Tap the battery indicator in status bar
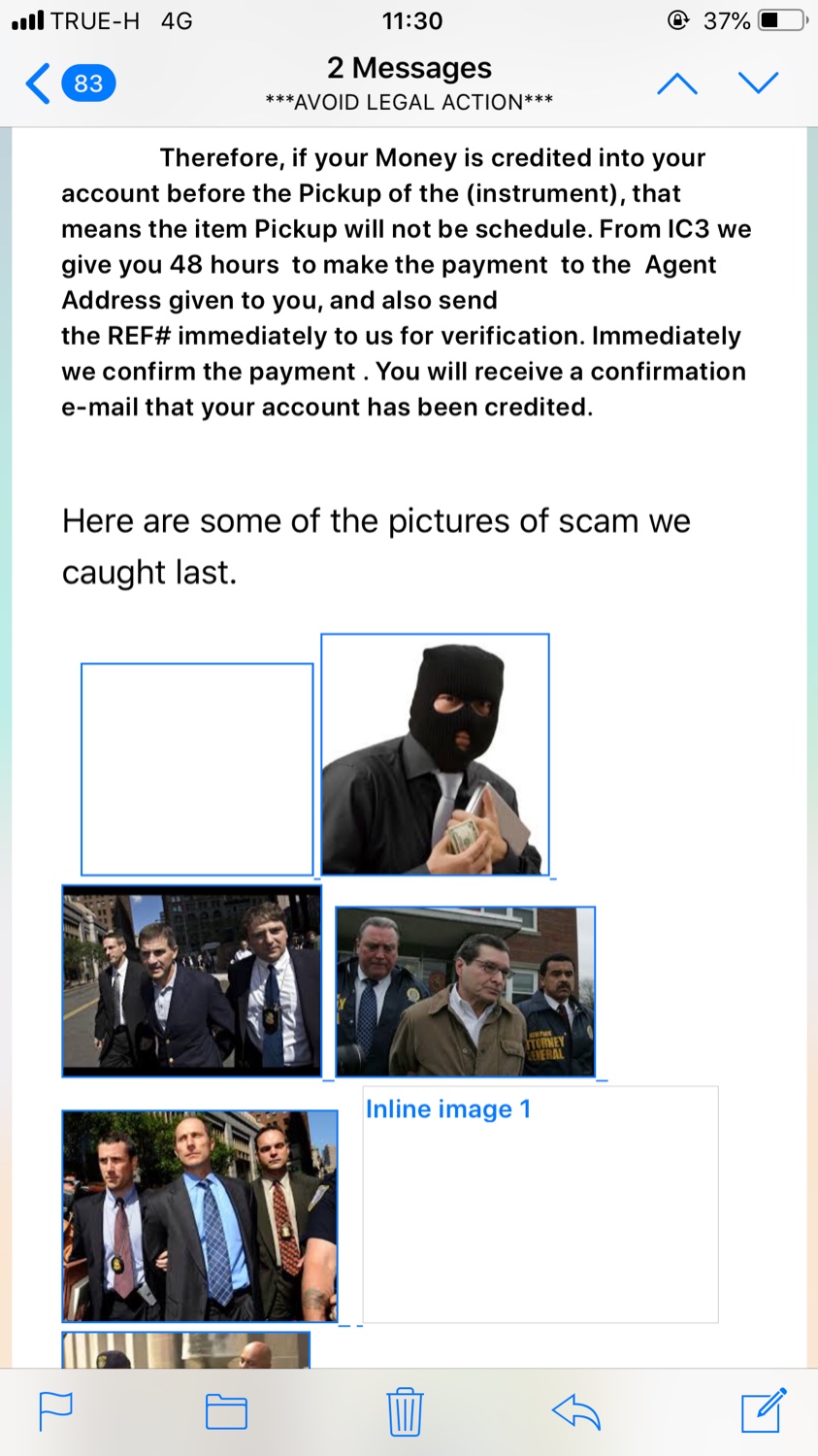This screenshot has height=1456, width=818. [x=782, y=20]
